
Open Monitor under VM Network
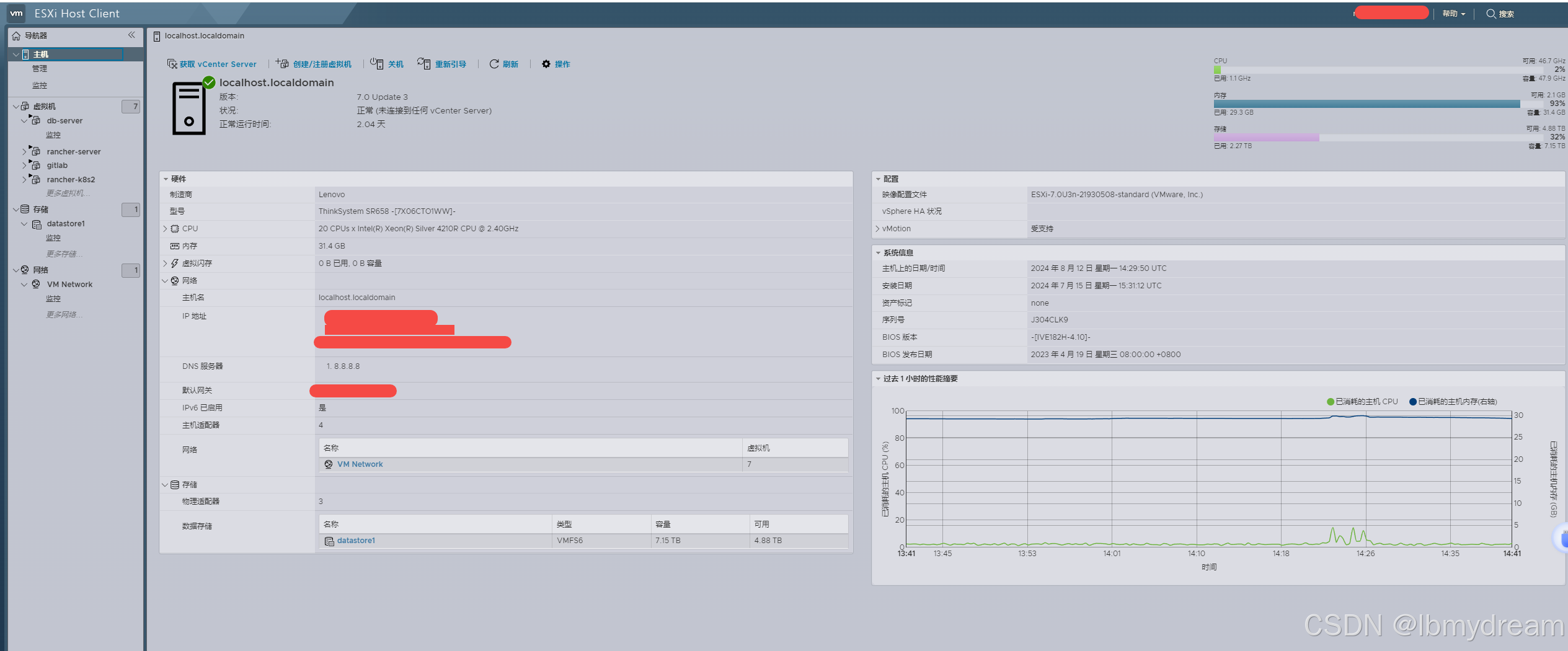[53, 299]
